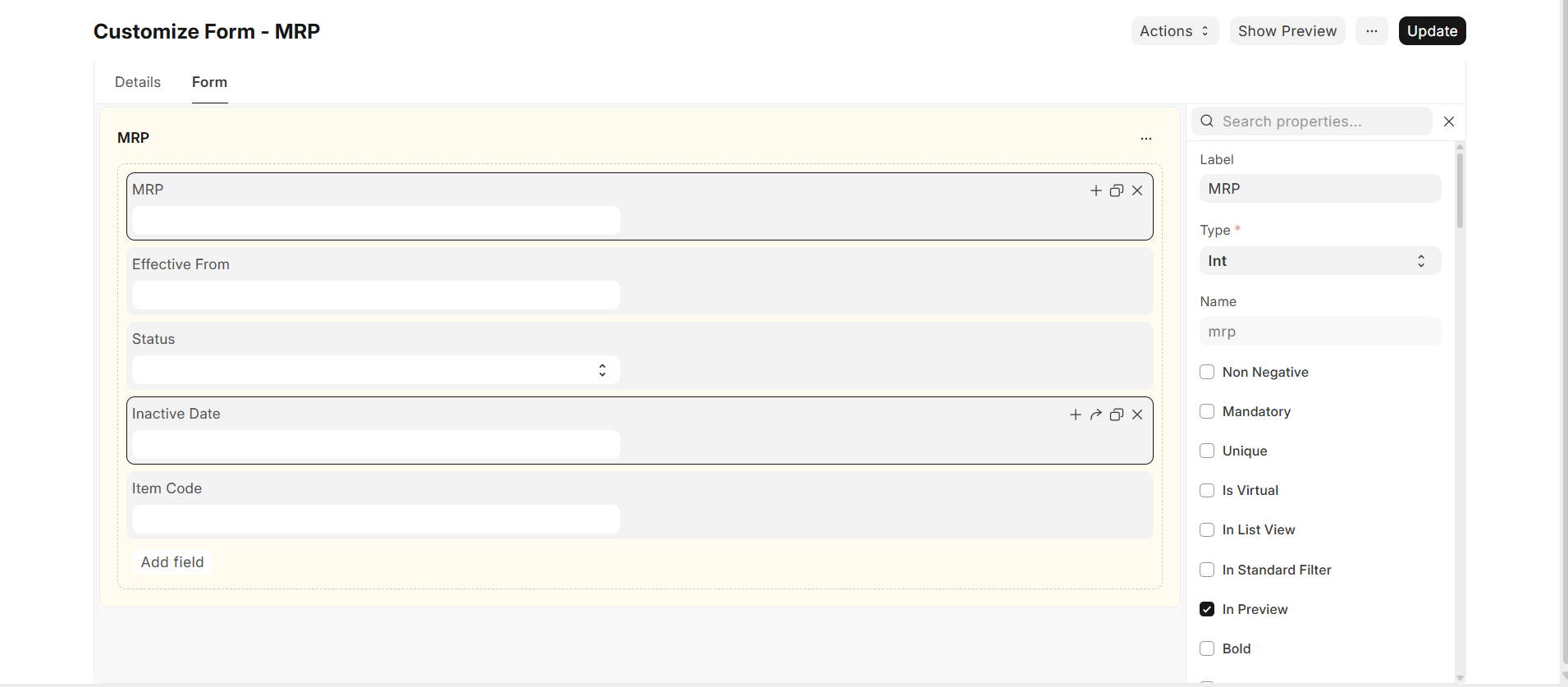Switch to the Details tab

coord(137,82)
